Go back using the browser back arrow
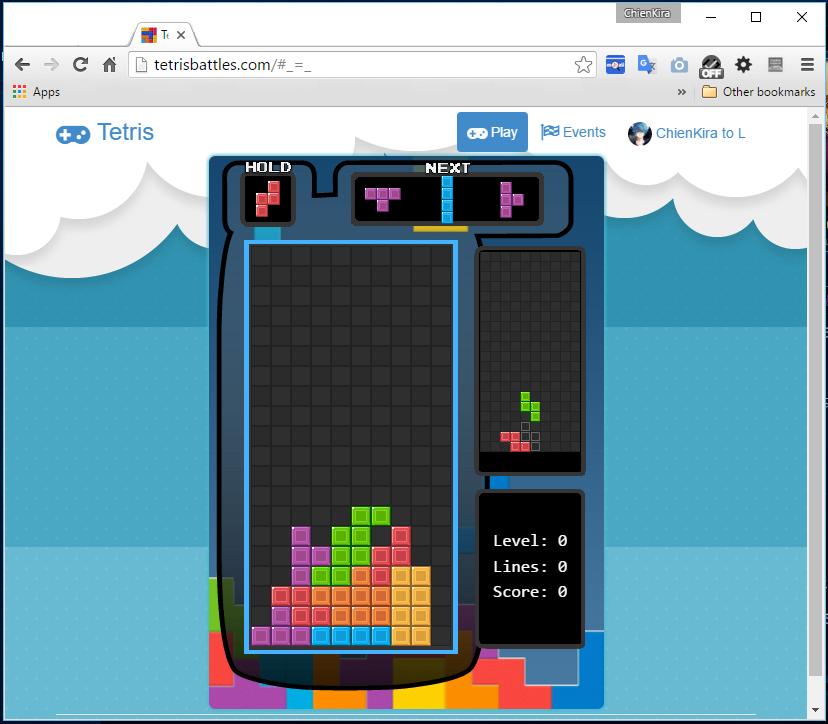828x724 pixels. (x=22, y=64)
